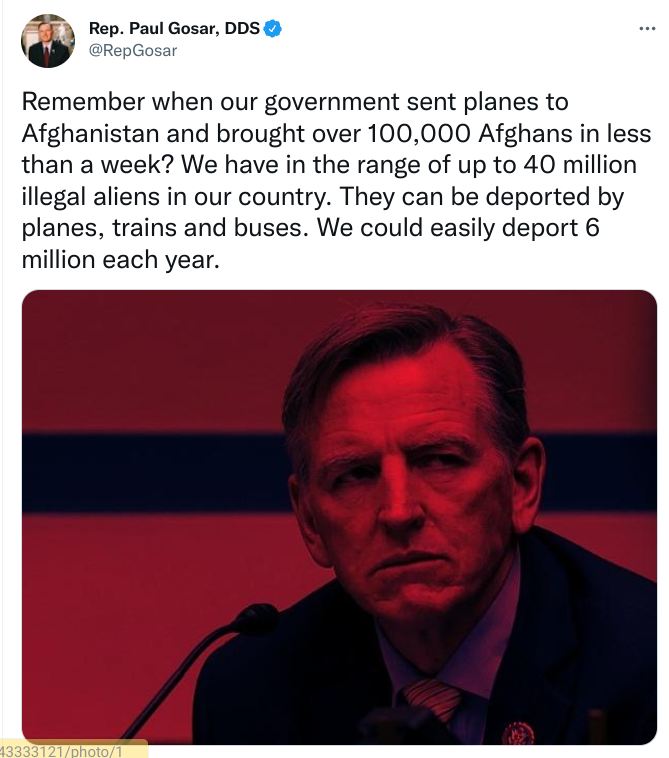Viewport: 669px width, 758px height.
Task: Open the tweet's three-dot more options menu
Action: (x=647, y=29)
